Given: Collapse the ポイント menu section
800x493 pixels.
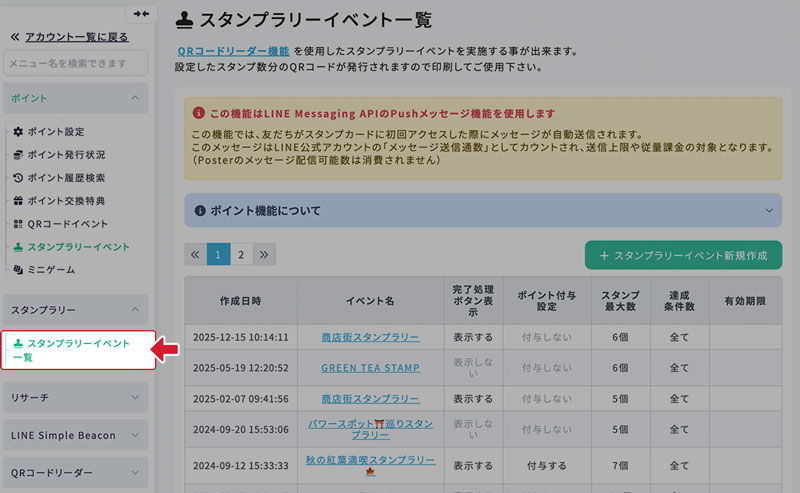Looking at the screenshot, I should pos(135,98).
